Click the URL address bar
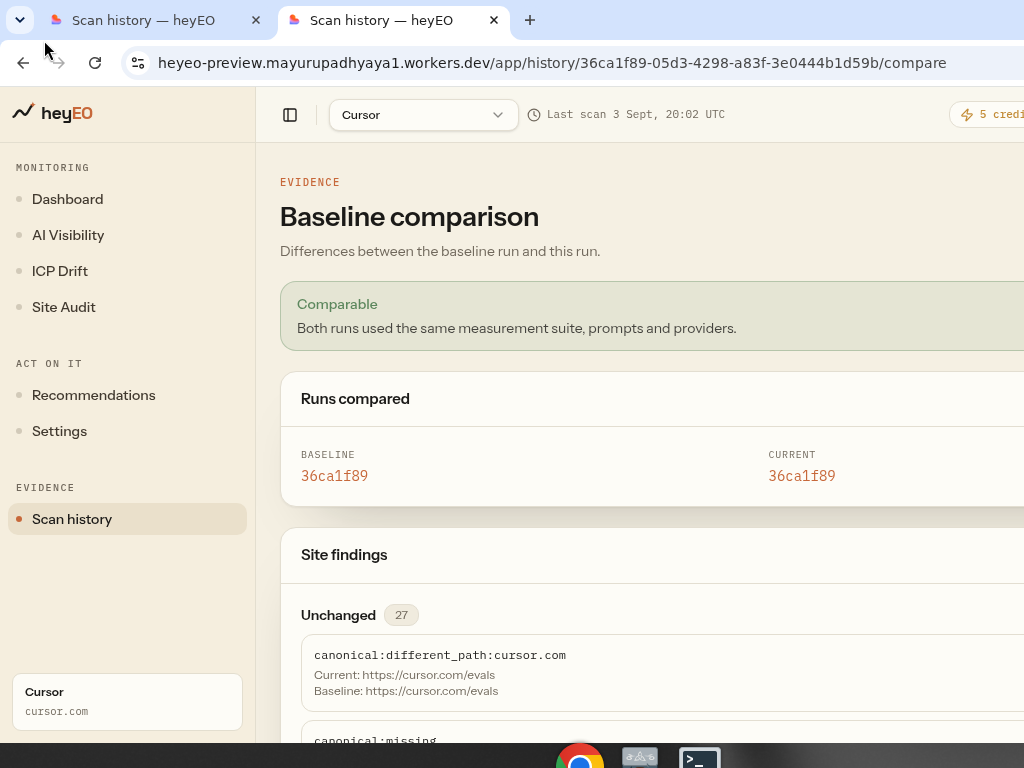 pos(552,63)
